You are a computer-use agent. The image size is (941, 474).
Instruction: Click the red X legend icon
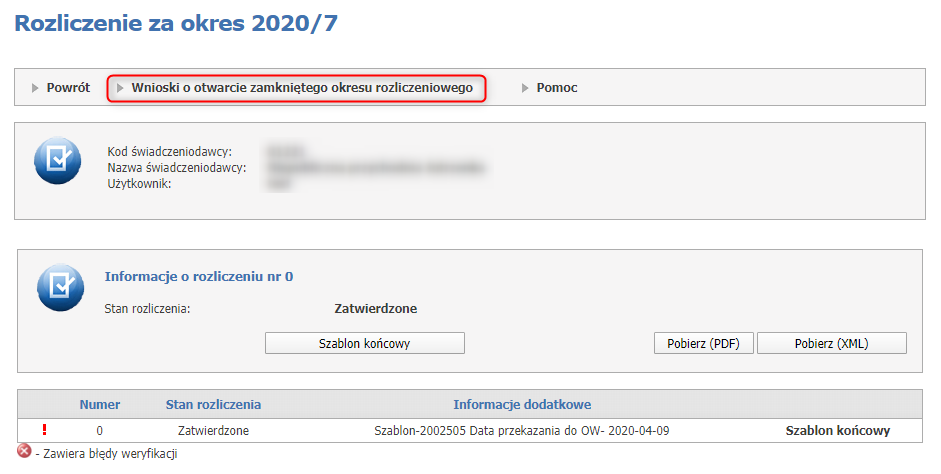[x=24, y=453]
